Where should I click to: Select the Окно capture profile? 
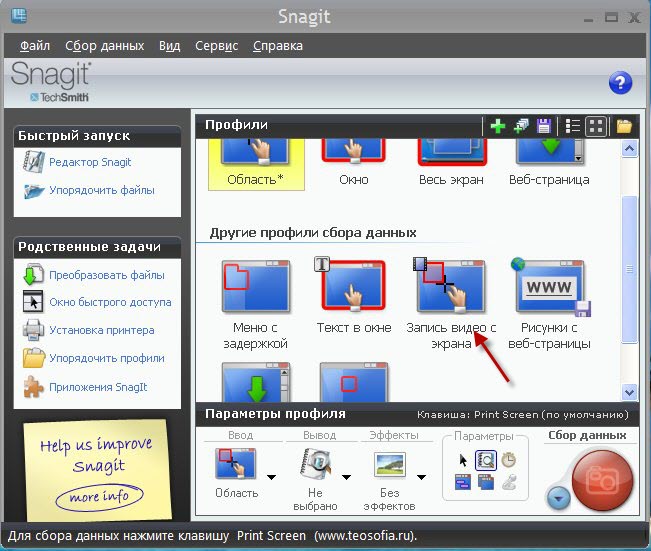coord(354,164)
